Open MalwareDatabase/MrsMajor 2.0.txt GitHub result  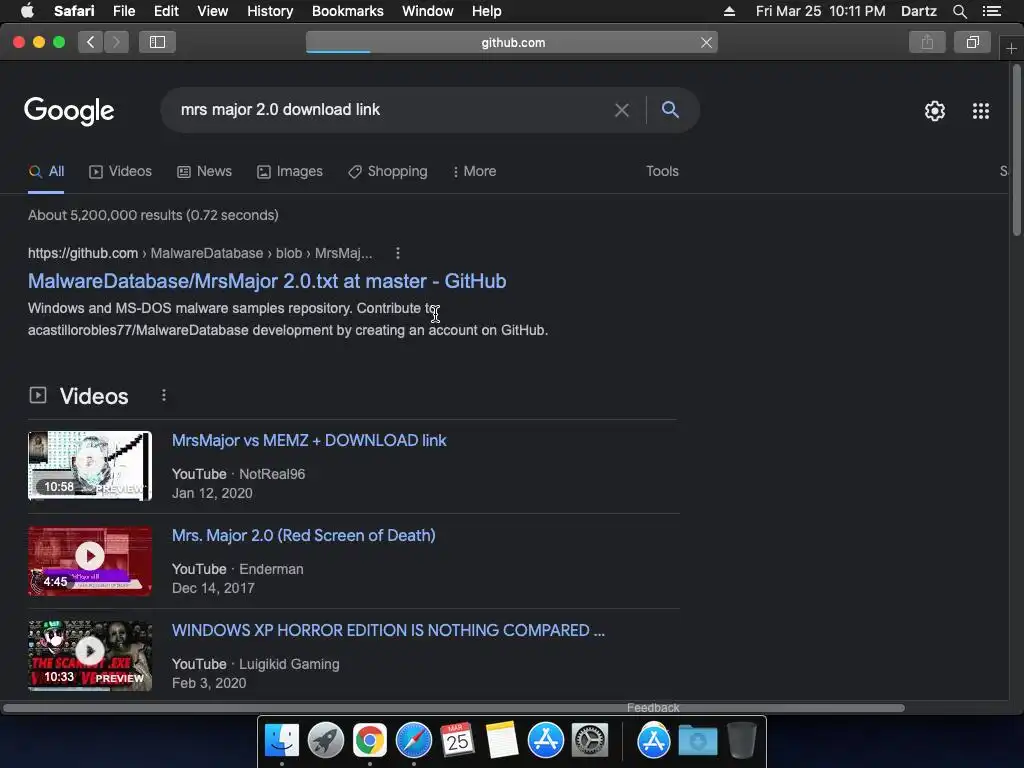tap(267, 281)
